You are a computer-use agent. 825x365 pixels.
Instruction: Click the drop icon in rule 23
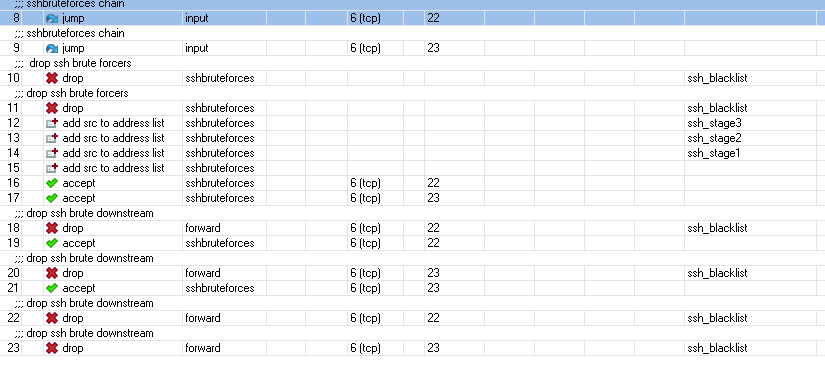52,348
